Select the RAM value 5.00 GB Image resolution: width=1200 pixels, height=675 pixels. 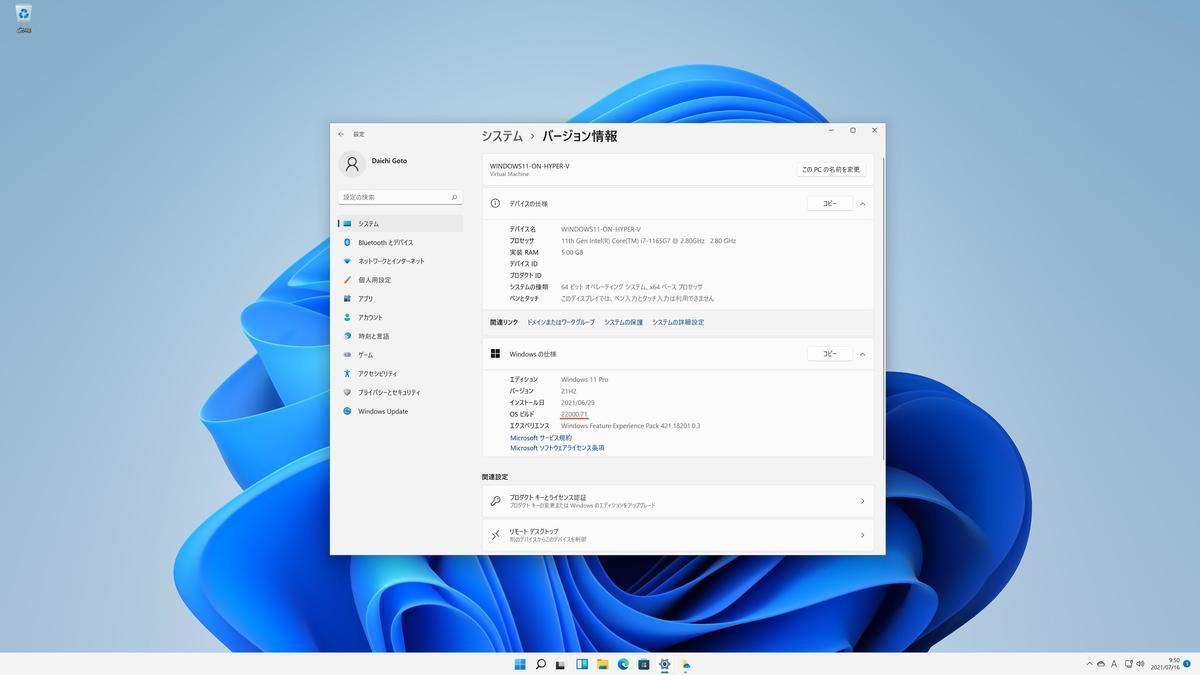click(x=572, y=253)
